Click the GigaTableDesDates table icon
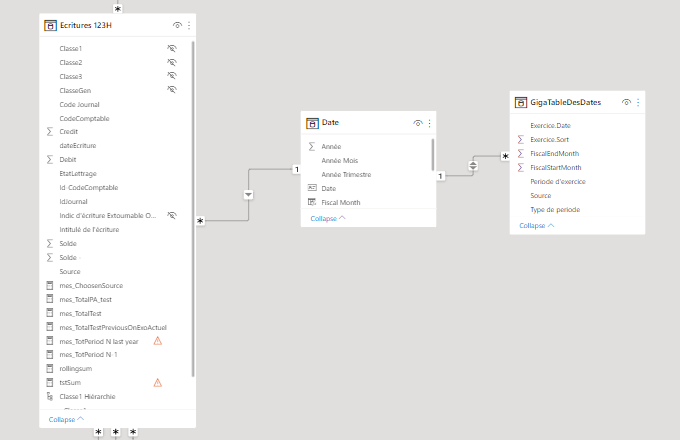This screenshot has height=440, width=680. point(520,103)
